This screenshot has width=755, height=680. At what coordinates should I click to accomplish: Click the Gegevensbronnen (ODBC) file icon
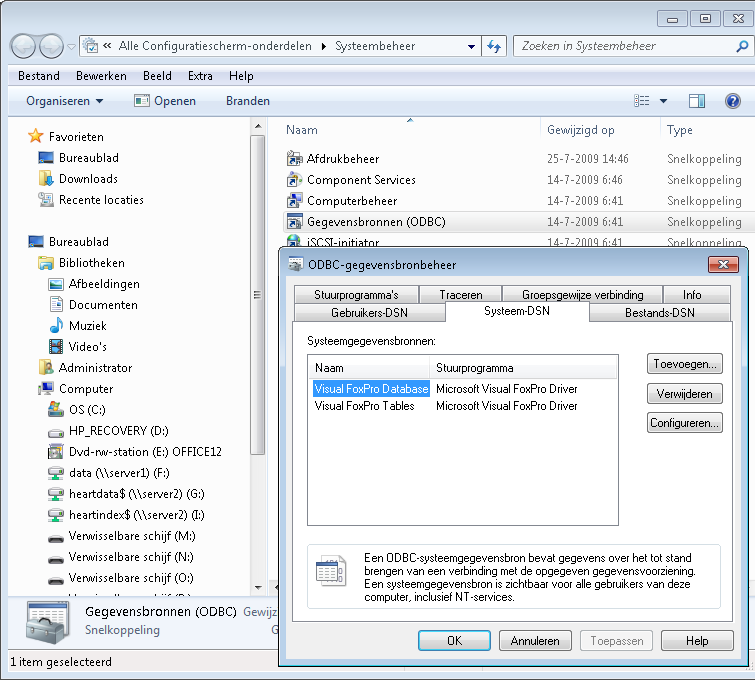tap(294, 222)
